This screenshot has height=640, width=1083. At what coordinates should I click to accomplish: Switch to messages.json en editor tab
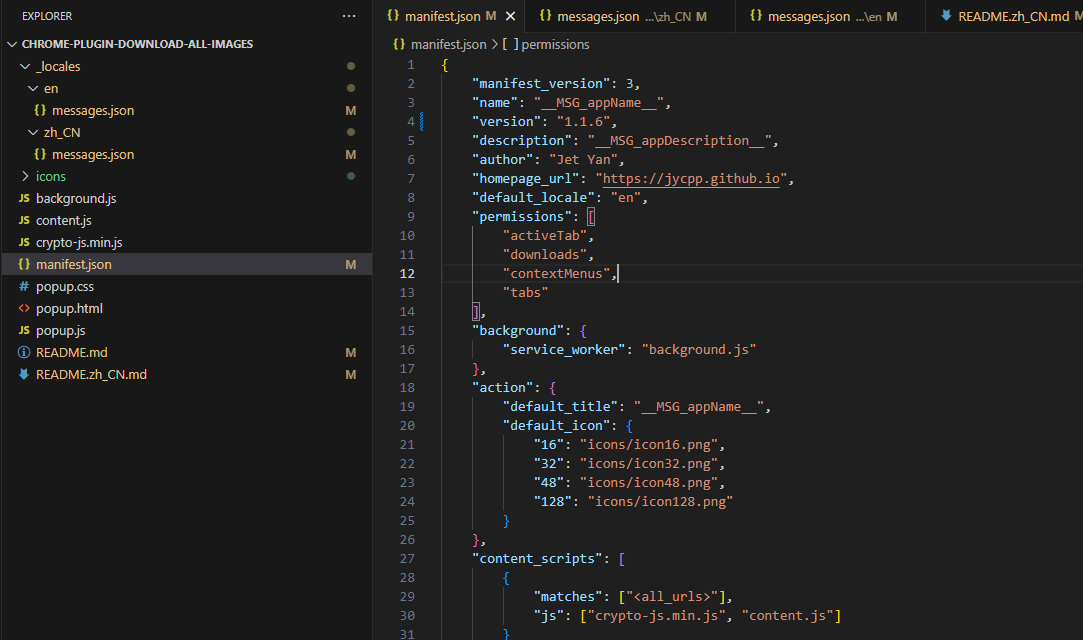(831, 16)
